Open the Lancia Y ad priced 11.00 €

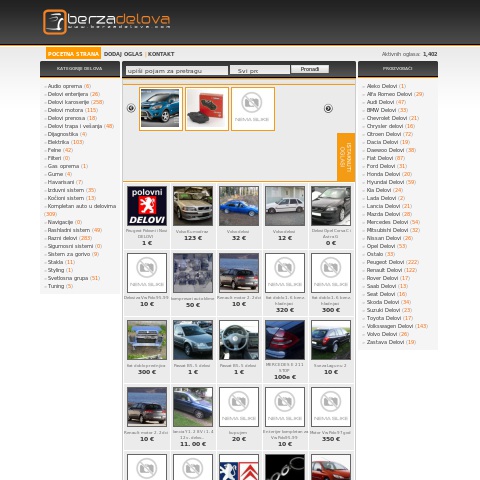[x=193, y=407]
